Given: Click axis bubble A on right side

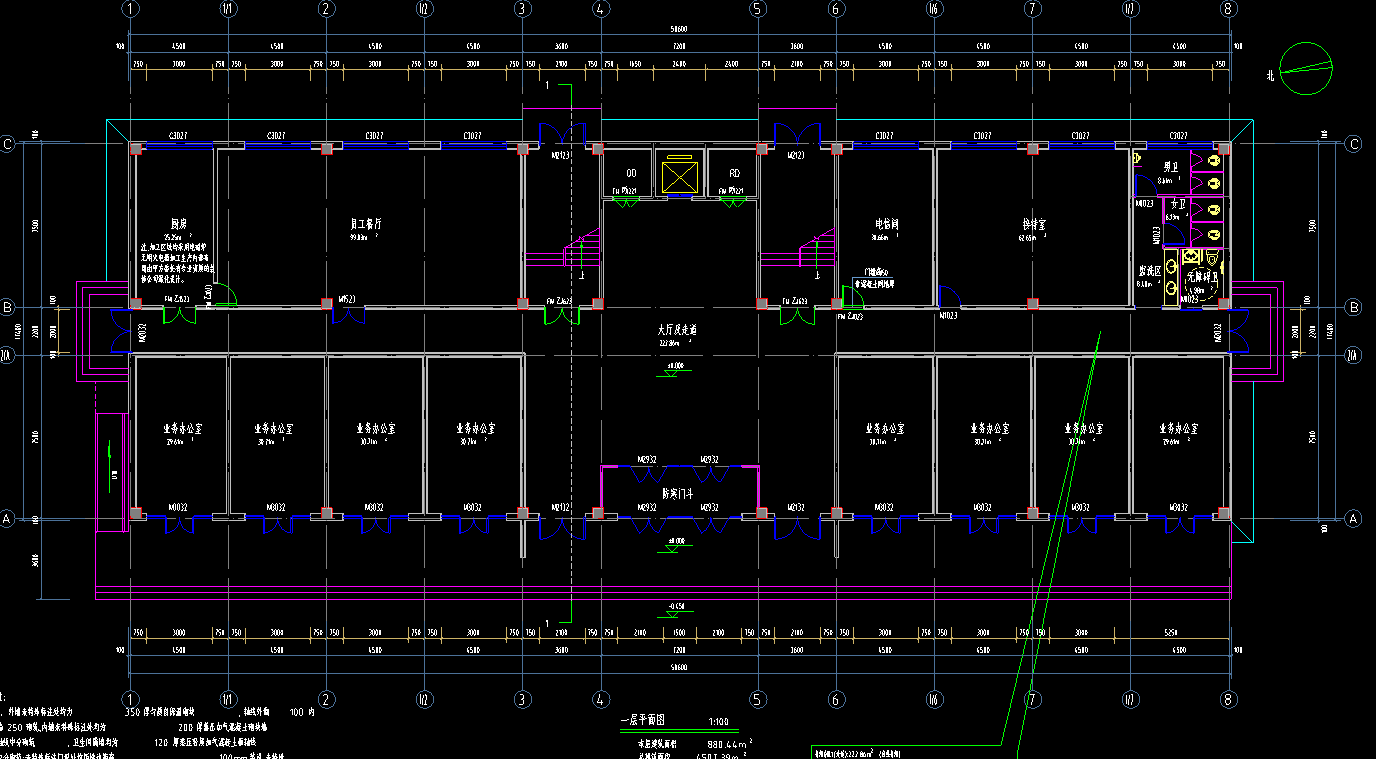Looking at the screenshot, I should pos(1354,519).
